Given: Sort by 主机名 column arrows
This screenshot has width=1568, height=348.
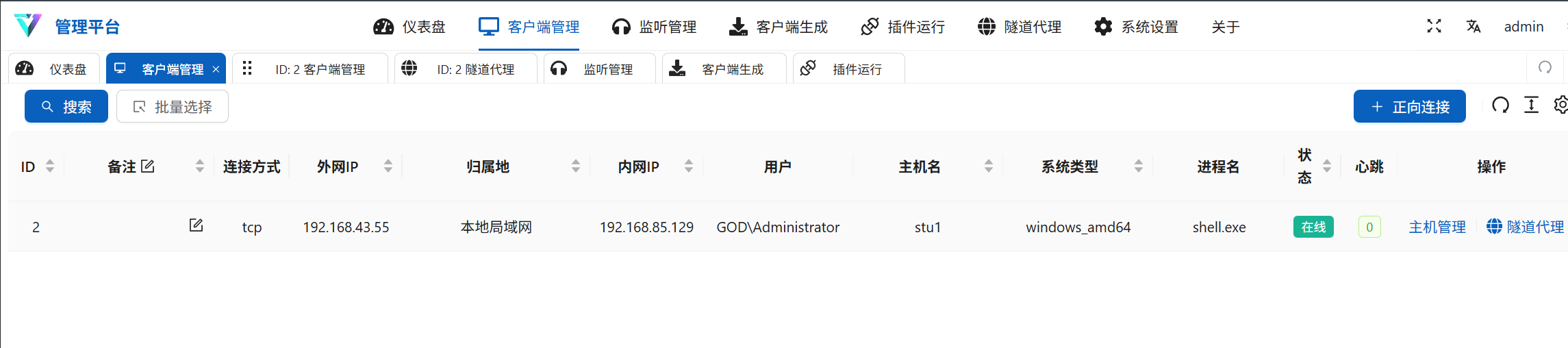Looking at the screenshot, I should [x=989, y=166].
